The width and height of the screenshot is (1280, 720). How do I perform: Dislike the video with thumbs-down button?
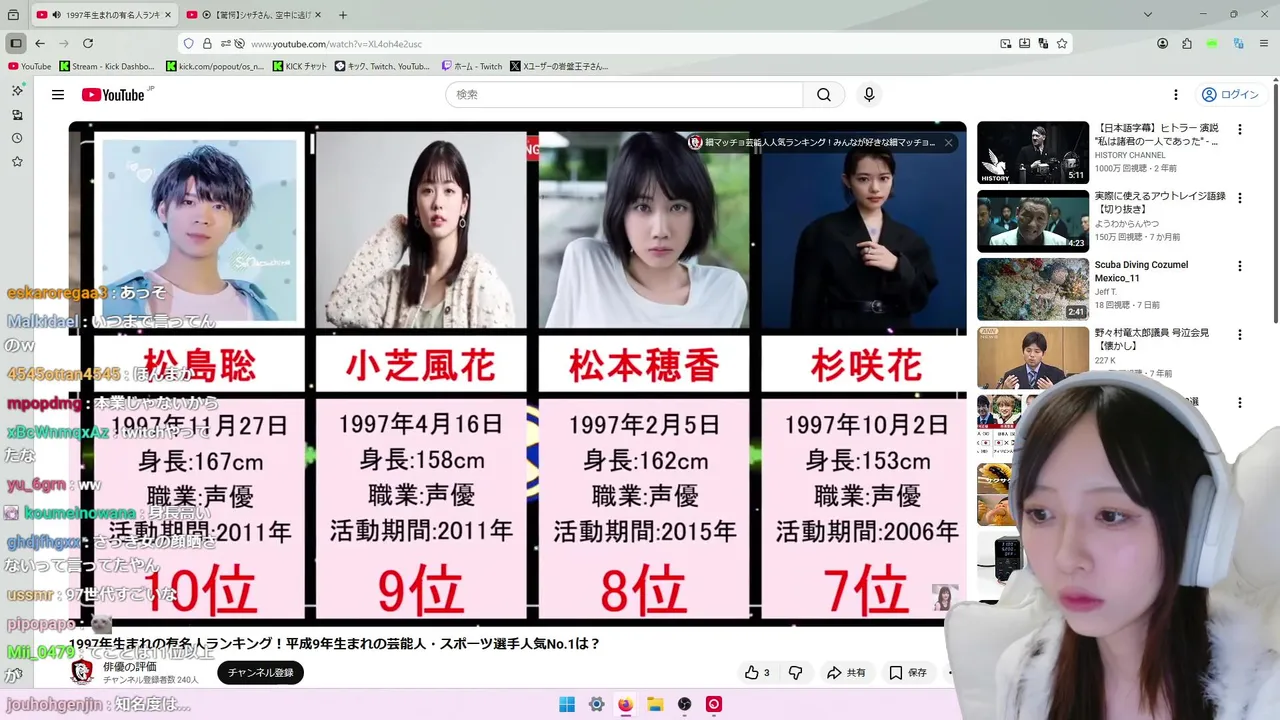pos(796,673)
